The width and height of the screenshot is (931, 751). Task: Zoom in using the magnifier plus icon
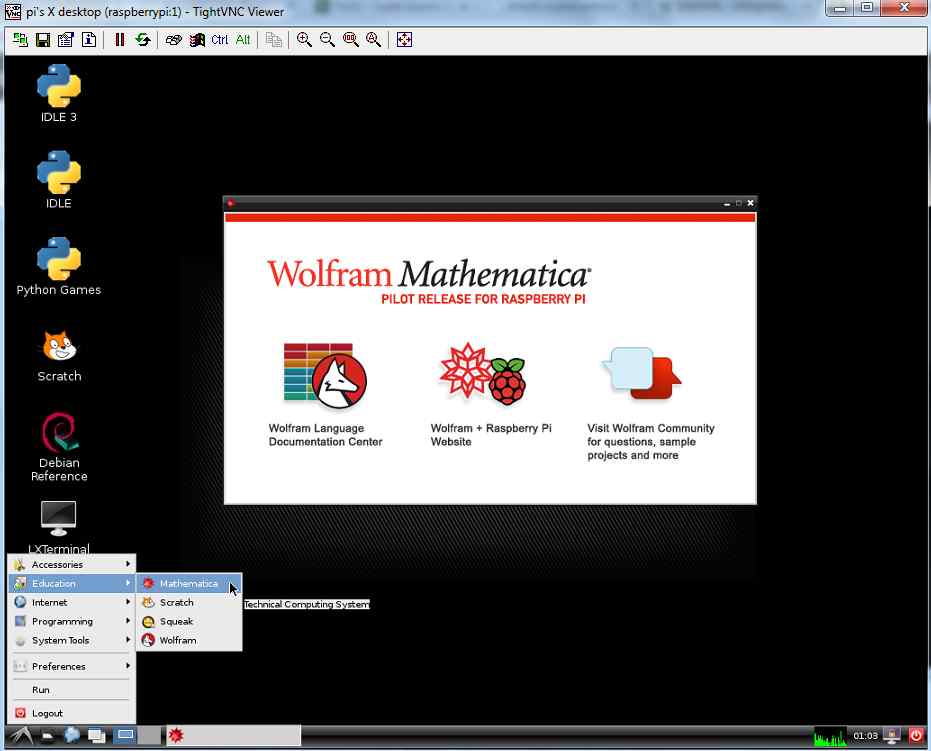click(304, 40)
